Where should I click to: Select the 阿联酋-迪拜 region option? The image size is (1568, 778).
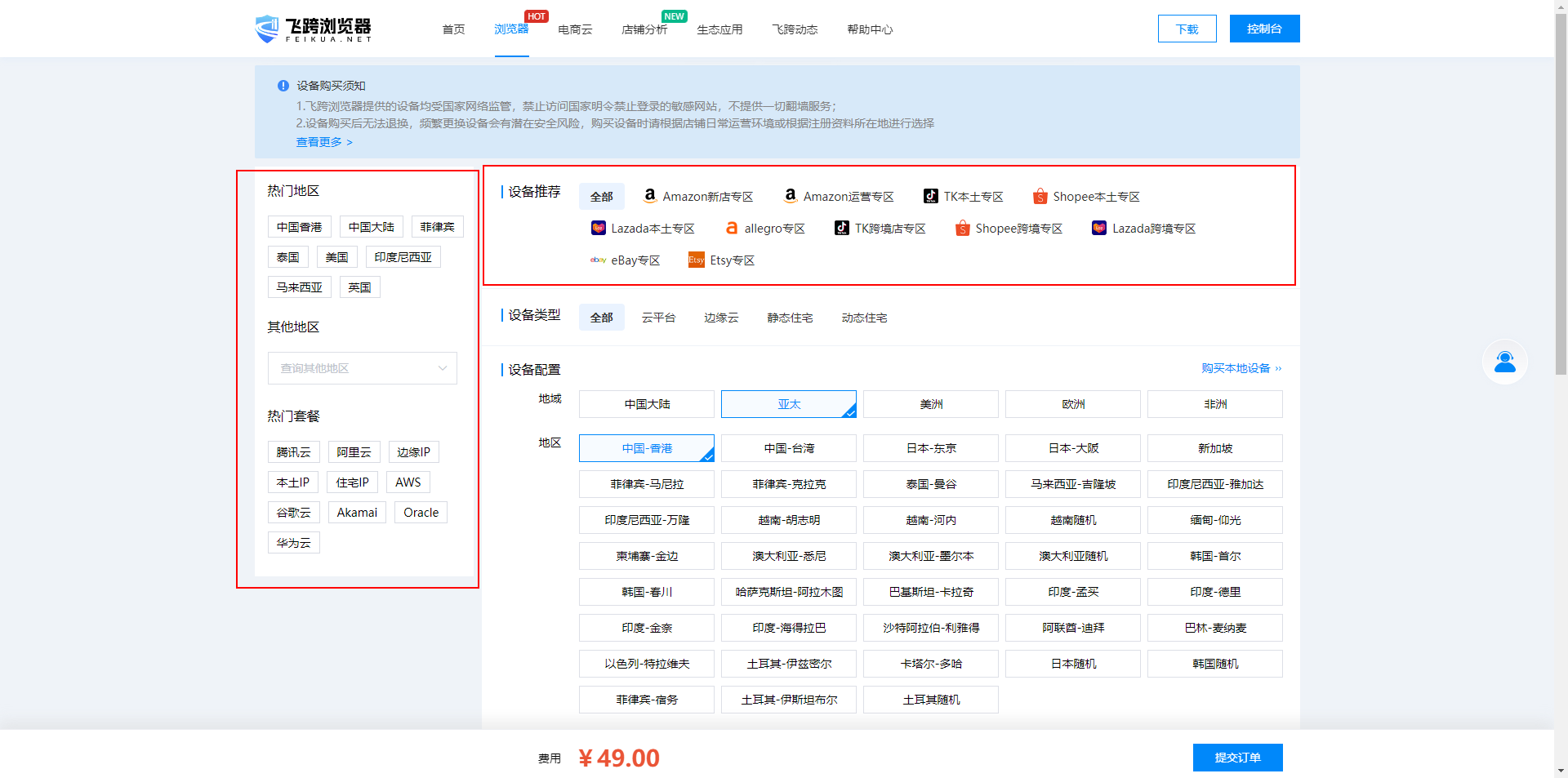[x=1073, y=628]
